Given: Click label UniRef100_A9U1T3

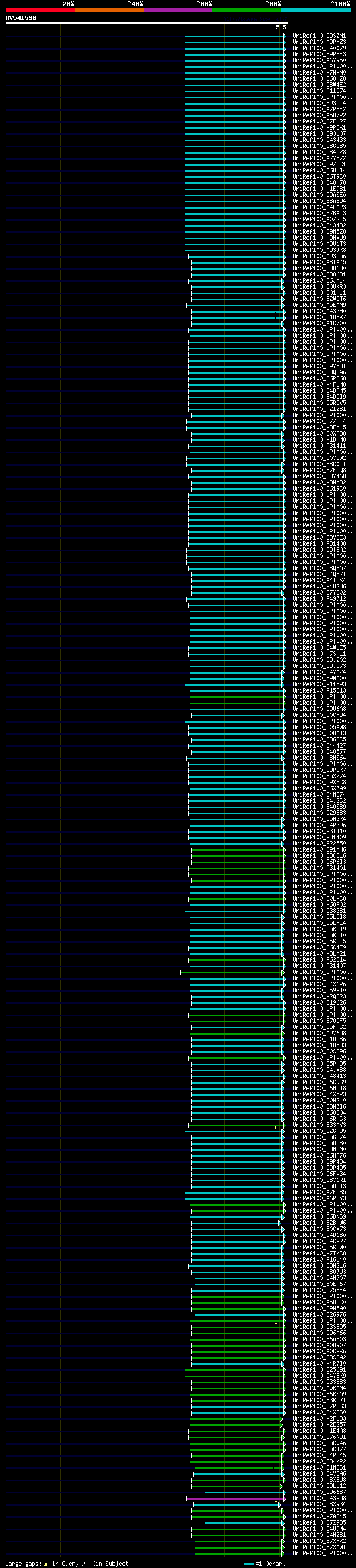Looking at the screenshot, I should click(319, 244).
